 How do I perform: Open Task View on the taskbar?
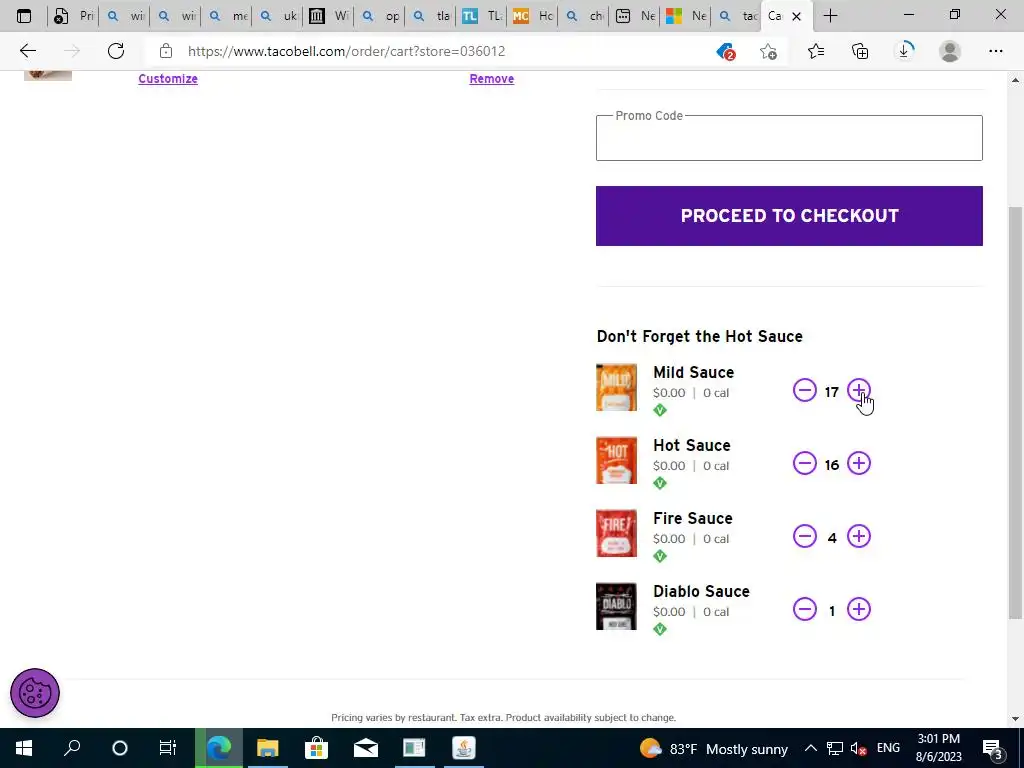[168, 748]
